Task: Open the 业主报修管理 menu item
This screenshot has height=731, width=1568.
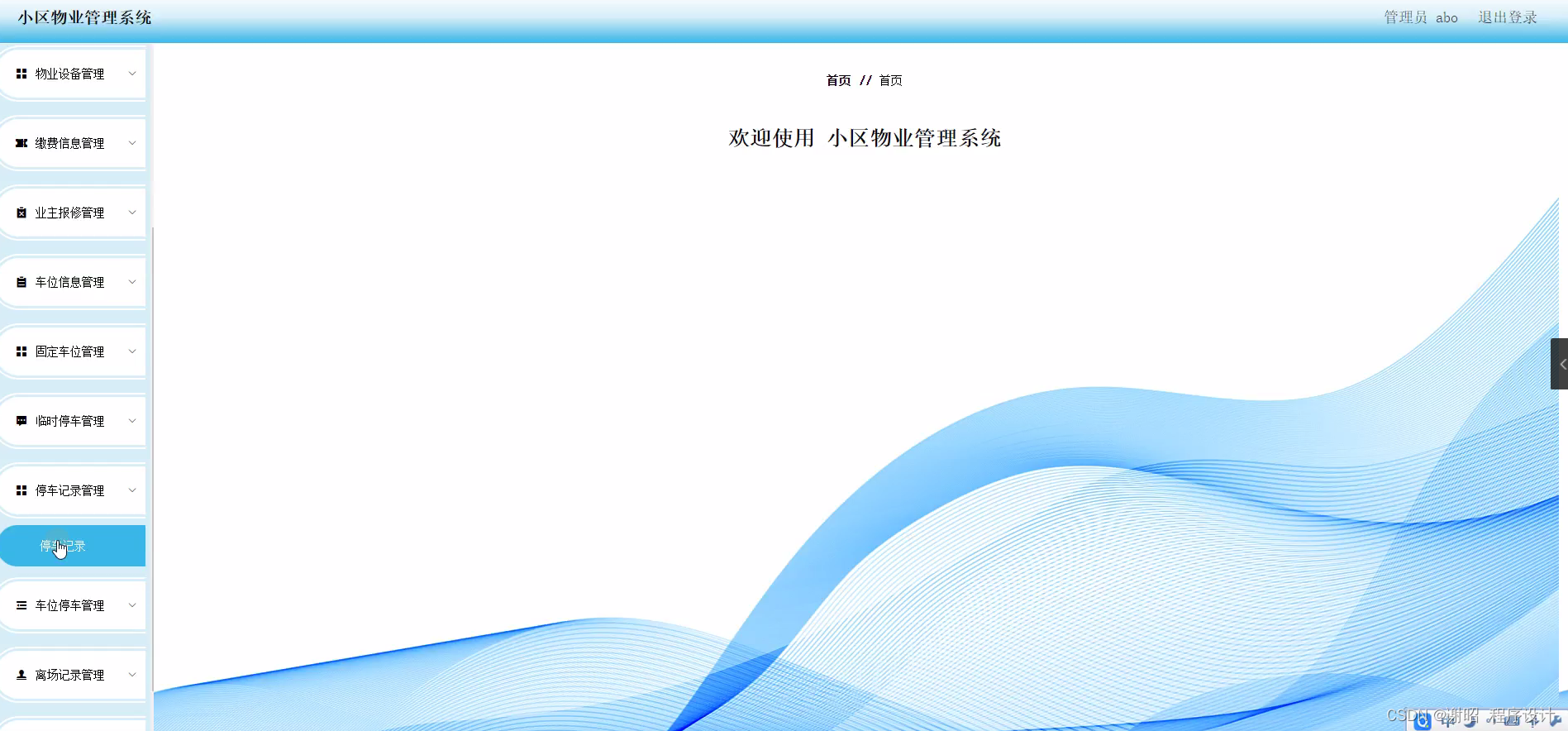Action: pos(73,213)
